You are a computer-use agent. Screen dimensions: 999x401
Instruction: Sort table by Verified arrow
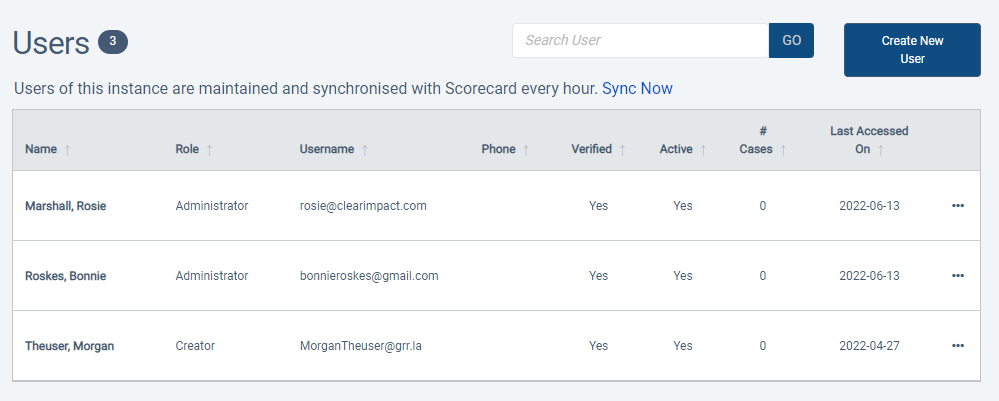pyautogui.click(x=622, y=150)
